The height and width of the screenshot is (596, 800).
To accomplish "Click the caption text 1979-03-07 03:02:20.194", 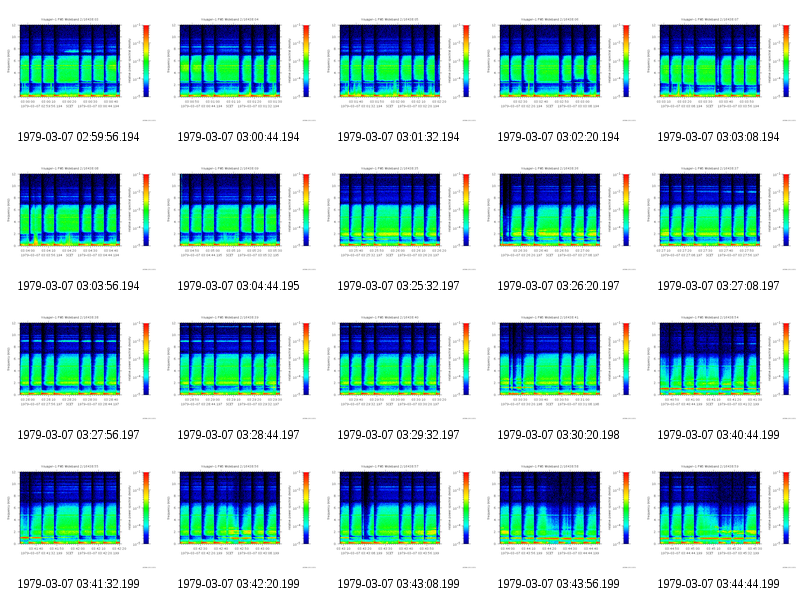I will point(558,137).
